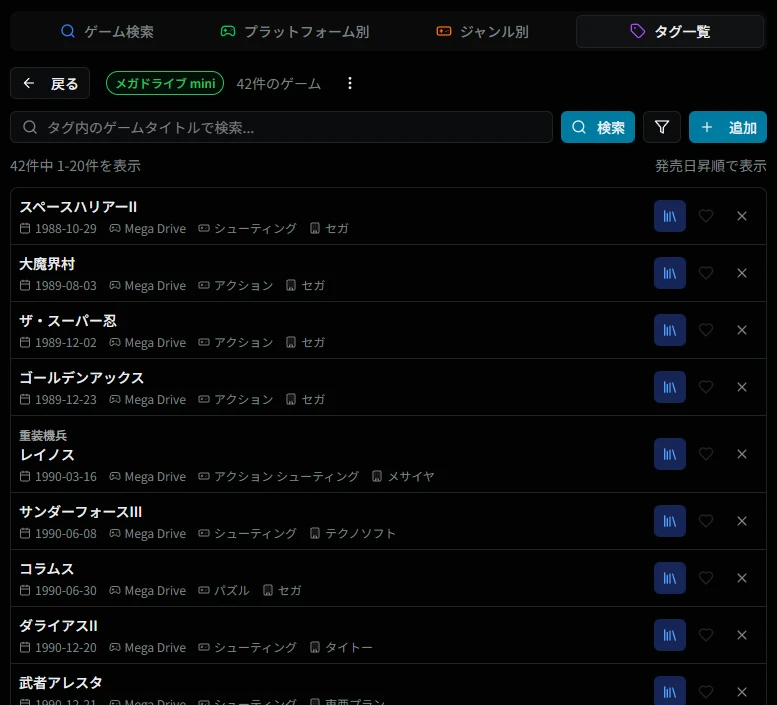Switch to プラットフォーム別 tab
Screen dimensions: 777x705
pyautogui.click(x=294, y=32)
